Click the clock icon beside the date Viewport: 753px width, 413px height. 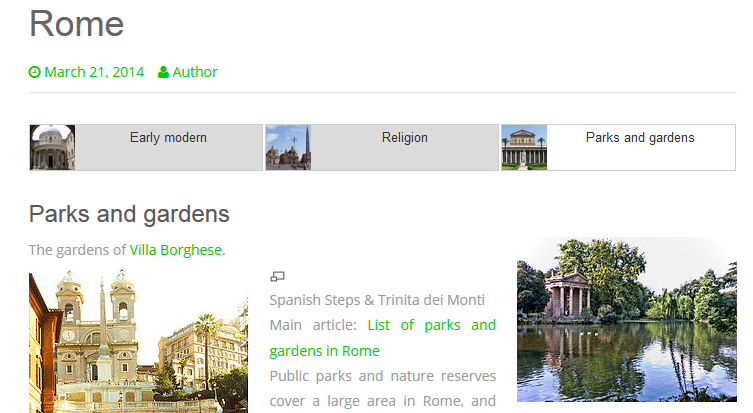(x=35, y=72)
